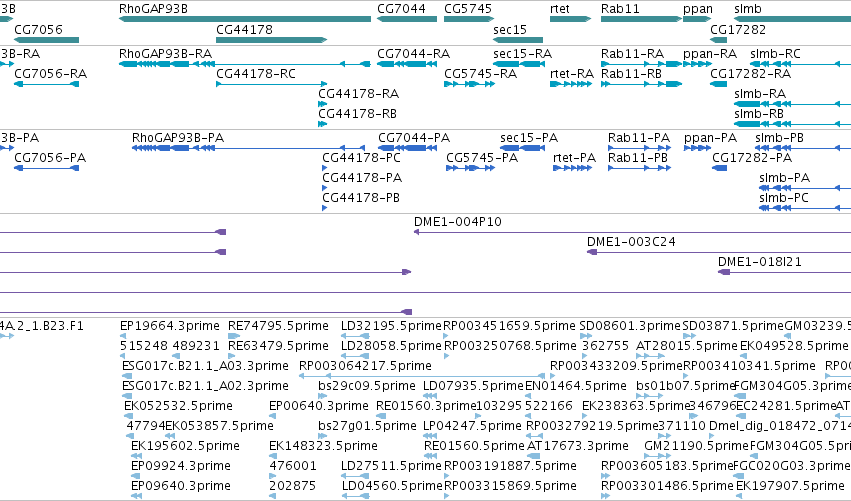Image resolution: width=851 pixels, height=501 pixels.
Task: Click the ppan-RA transcript
Action: 697,64
